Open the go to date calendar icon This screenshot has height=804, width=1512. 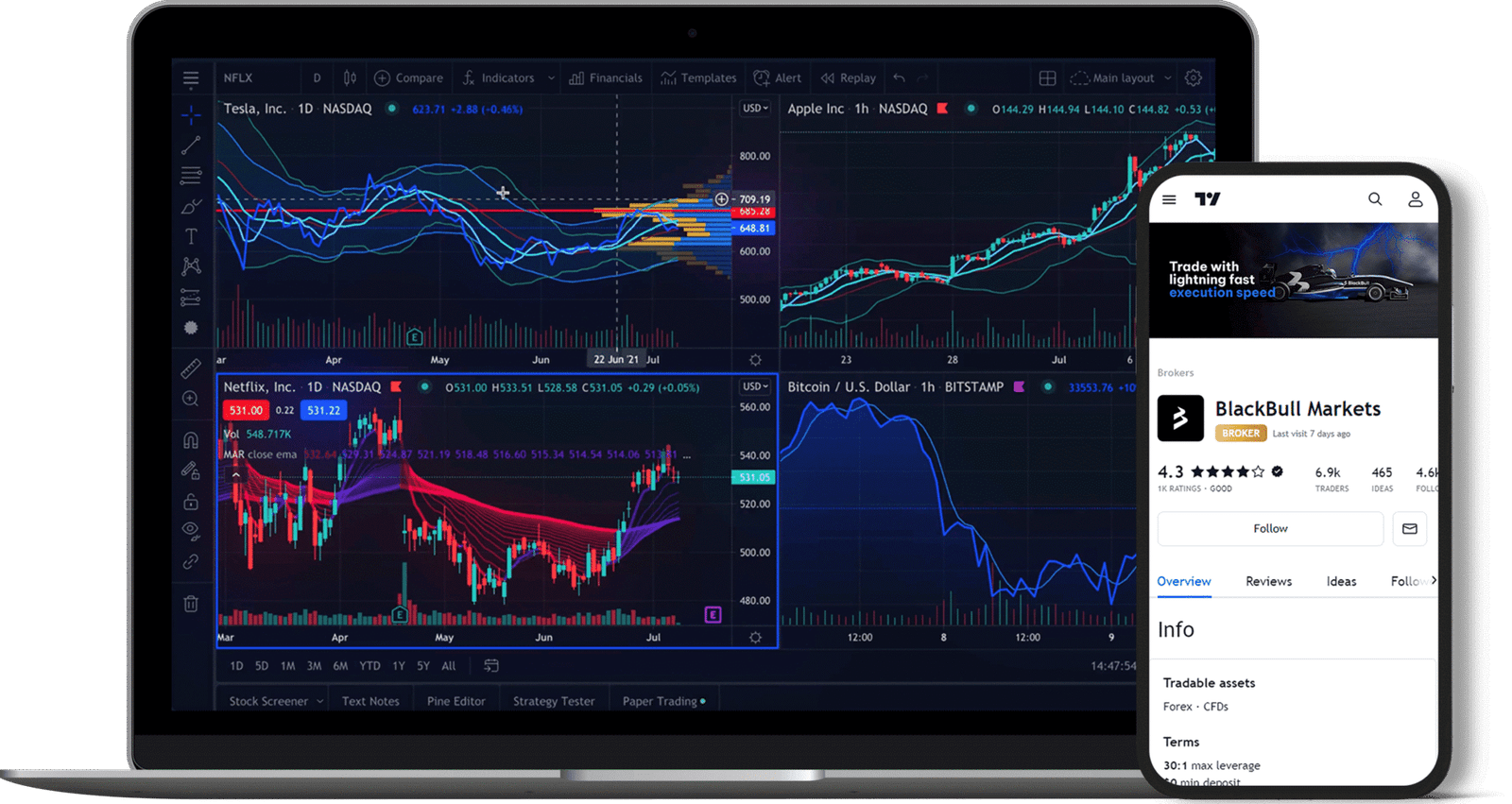pos(491,666)
